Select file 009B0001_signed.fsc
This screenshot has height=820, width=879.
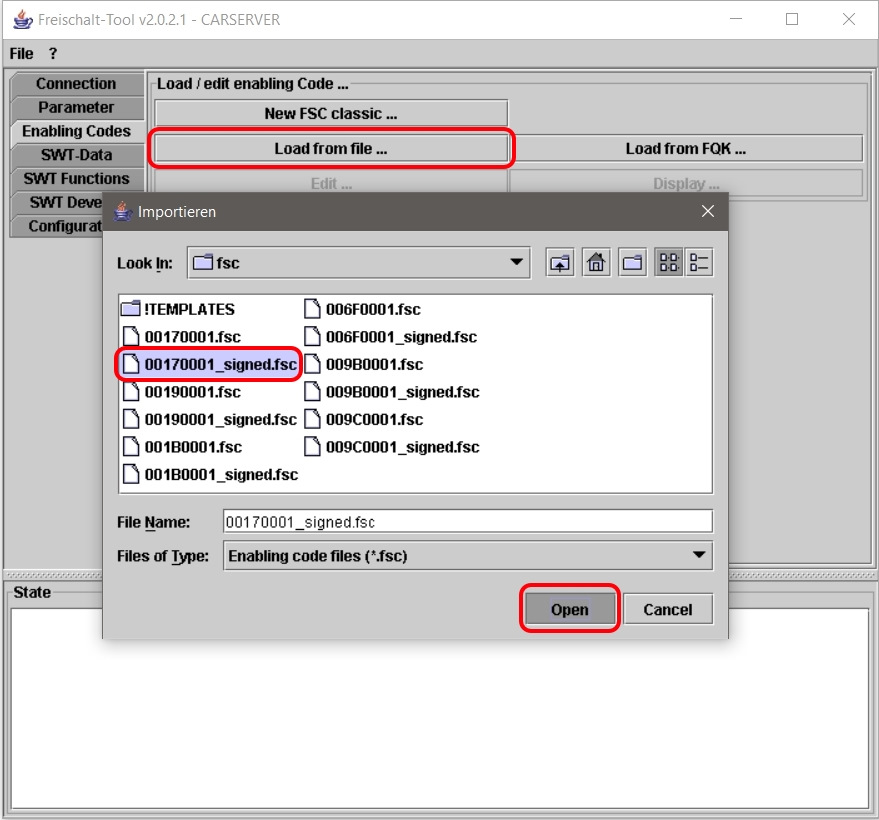(392, 391)
